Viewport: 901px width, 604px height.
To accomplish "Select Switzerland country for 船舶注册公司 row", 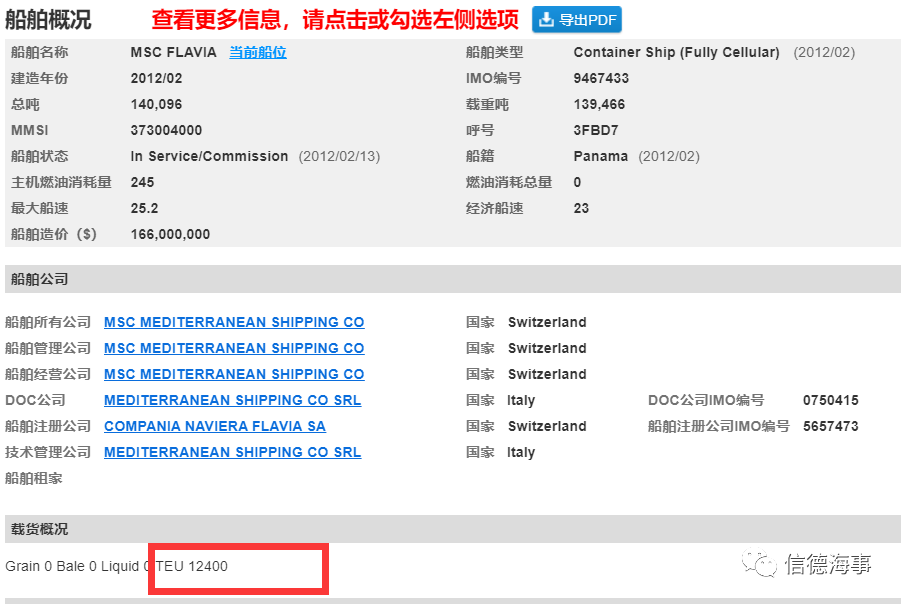I will point(547,426).
